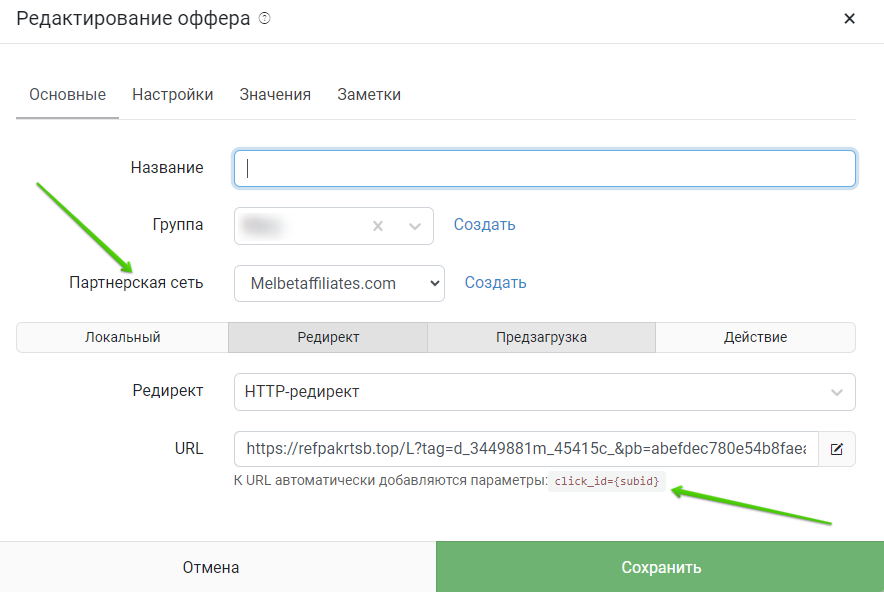Click the click_id={subid} parameter text
Viewport: 884px width, 592px height.
(607, 481)
